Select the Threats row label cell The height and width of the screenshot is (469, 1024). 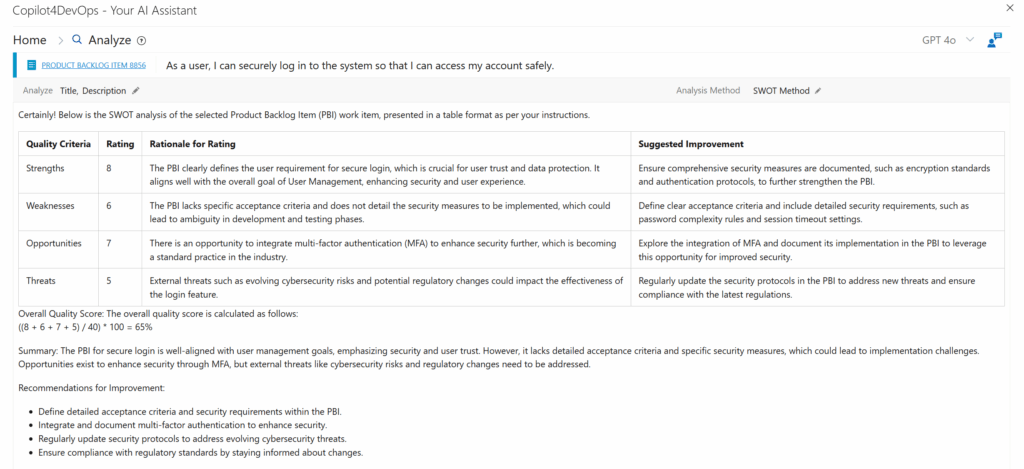point(41,281)
